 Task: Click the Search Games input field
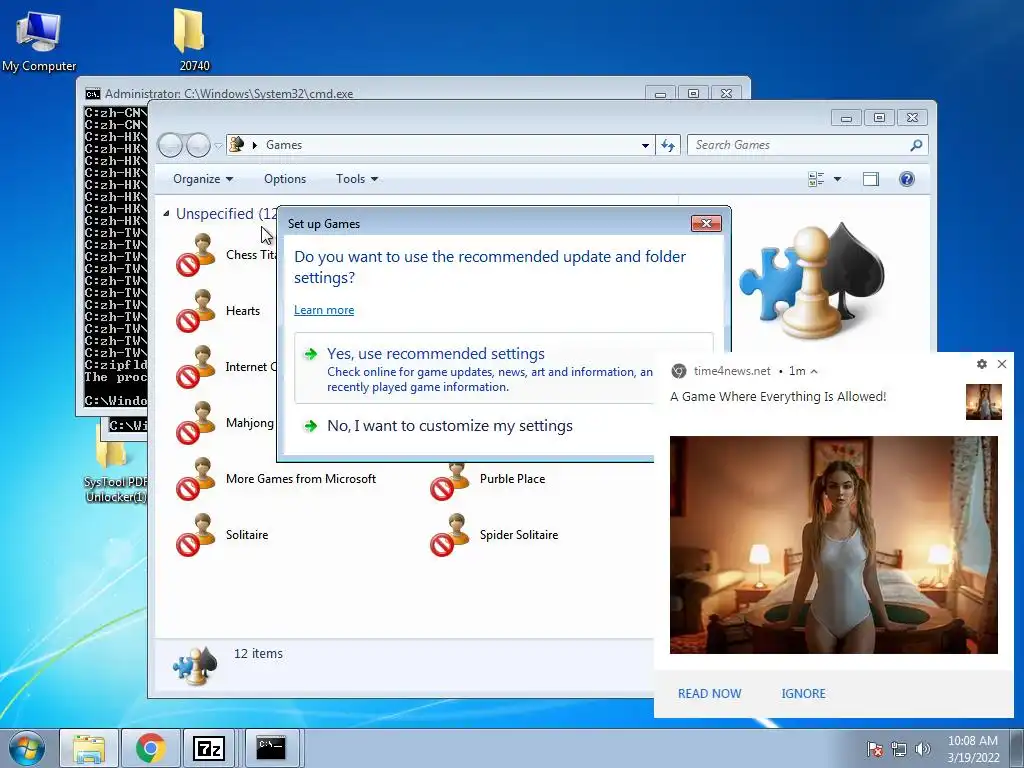[x=800, y=145]
